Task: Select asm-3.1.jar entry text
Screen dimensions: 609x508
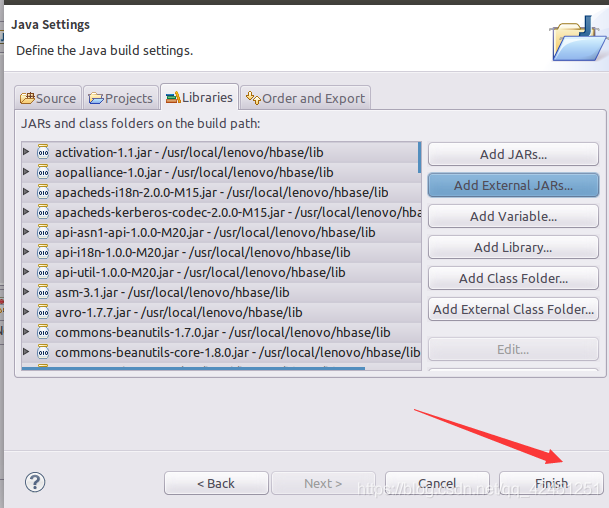Action: point(172,292)
